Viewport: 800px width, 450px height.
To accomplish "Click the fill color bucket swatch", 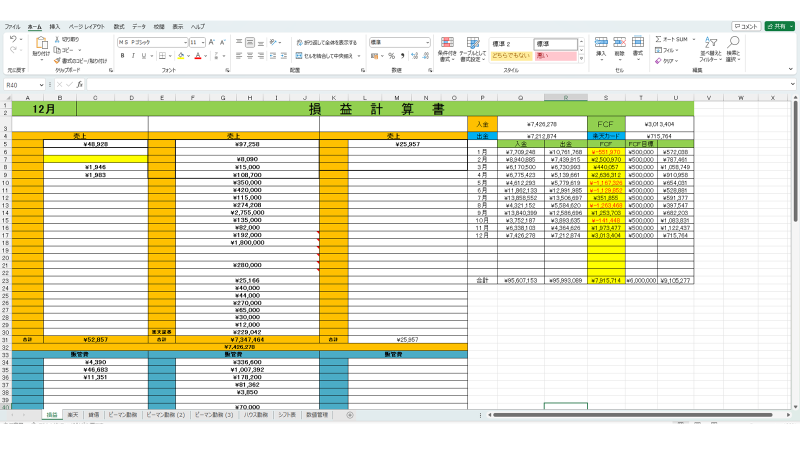I will (x=181, y=57).
